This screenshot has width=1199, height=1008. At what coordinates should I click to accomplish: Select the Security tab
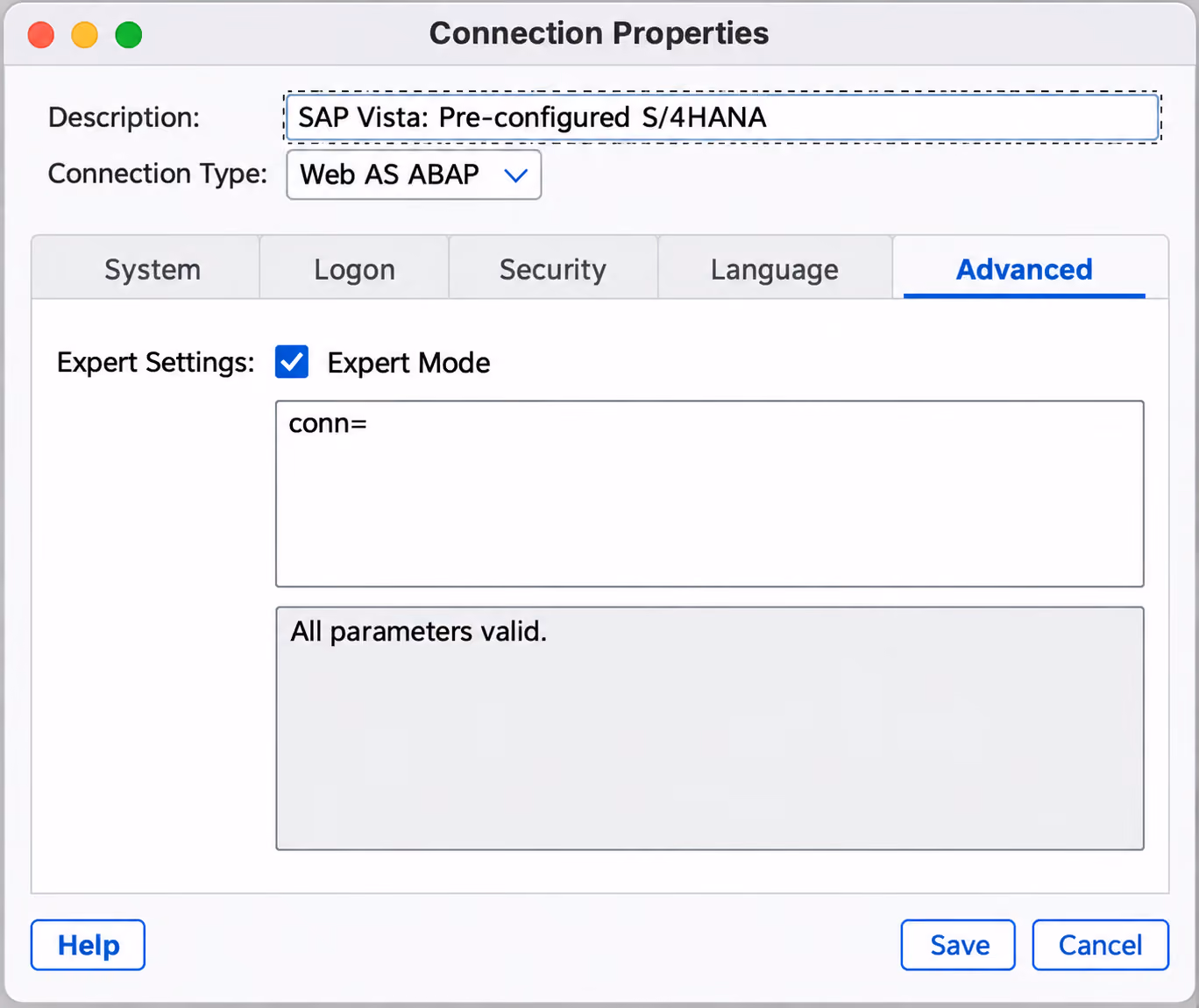coord(553,268)
